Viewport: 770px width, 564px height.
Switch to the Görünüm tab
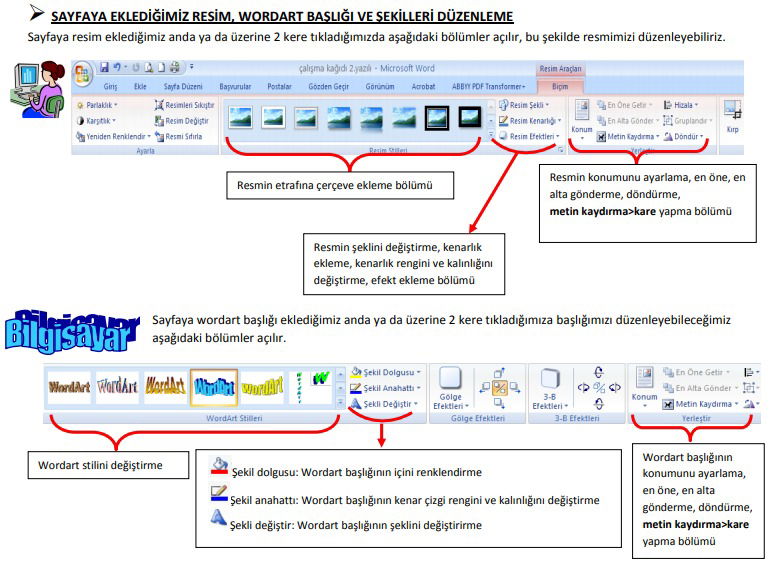380,87
